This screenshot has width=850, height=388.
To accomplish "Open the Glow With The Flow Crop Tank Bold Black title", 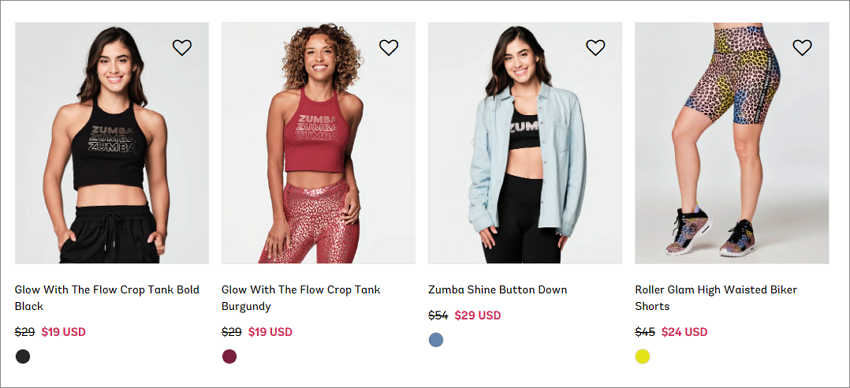I will [x=107, y=298].
